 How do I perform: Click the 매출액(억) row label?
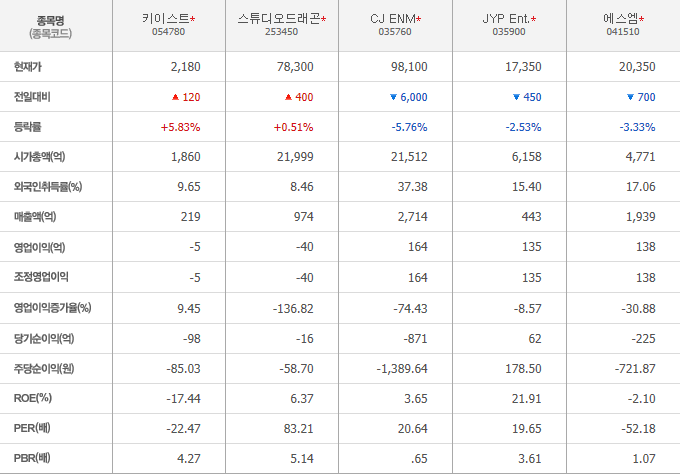(x=35, y=217)
